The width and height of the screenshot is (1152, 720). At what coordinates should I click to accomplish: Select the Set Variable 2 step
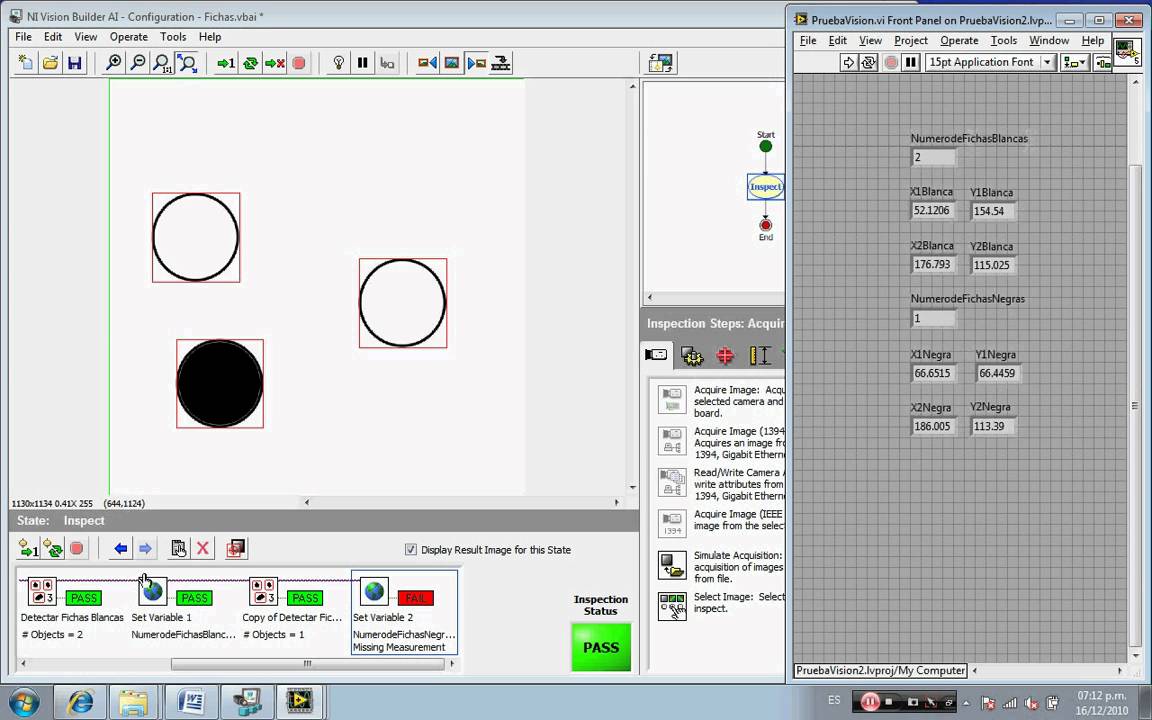(404, 612)
